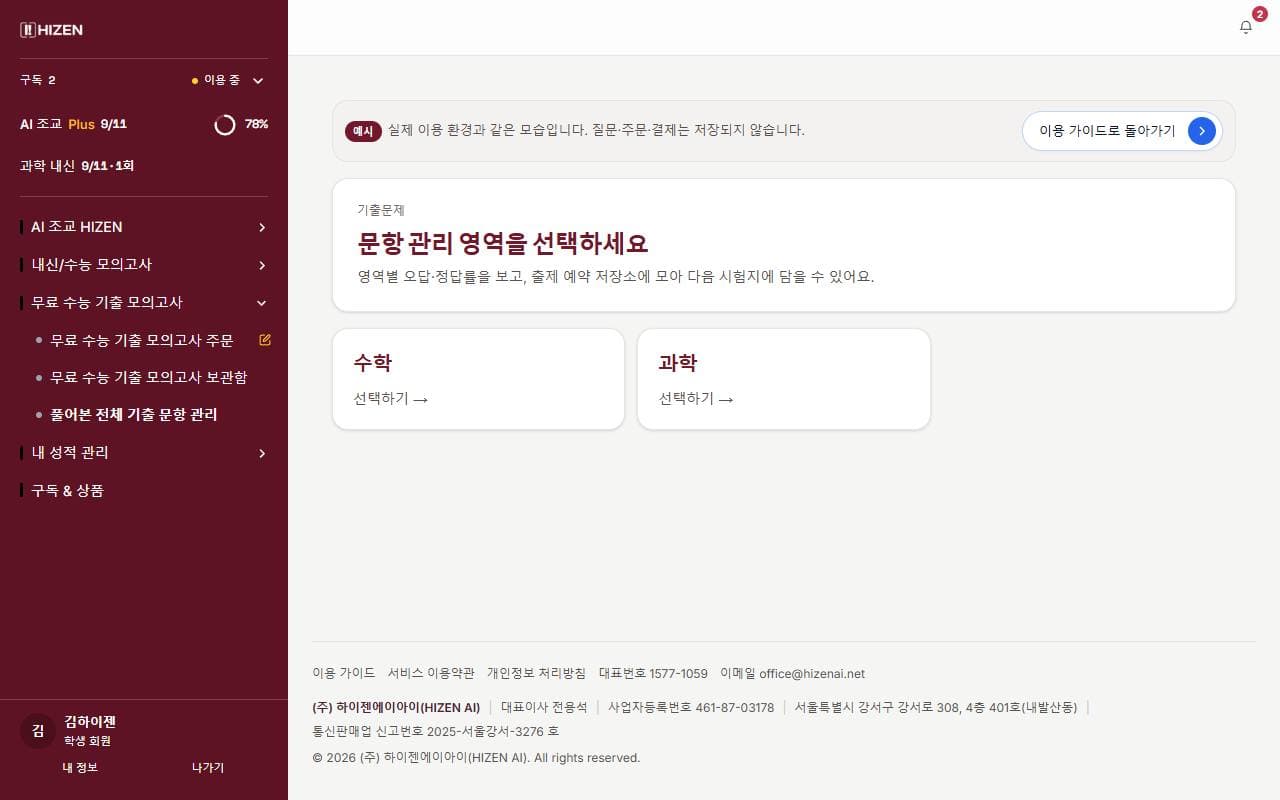Click the 예시 badge
1280x800 pixels.
(363, 131)
